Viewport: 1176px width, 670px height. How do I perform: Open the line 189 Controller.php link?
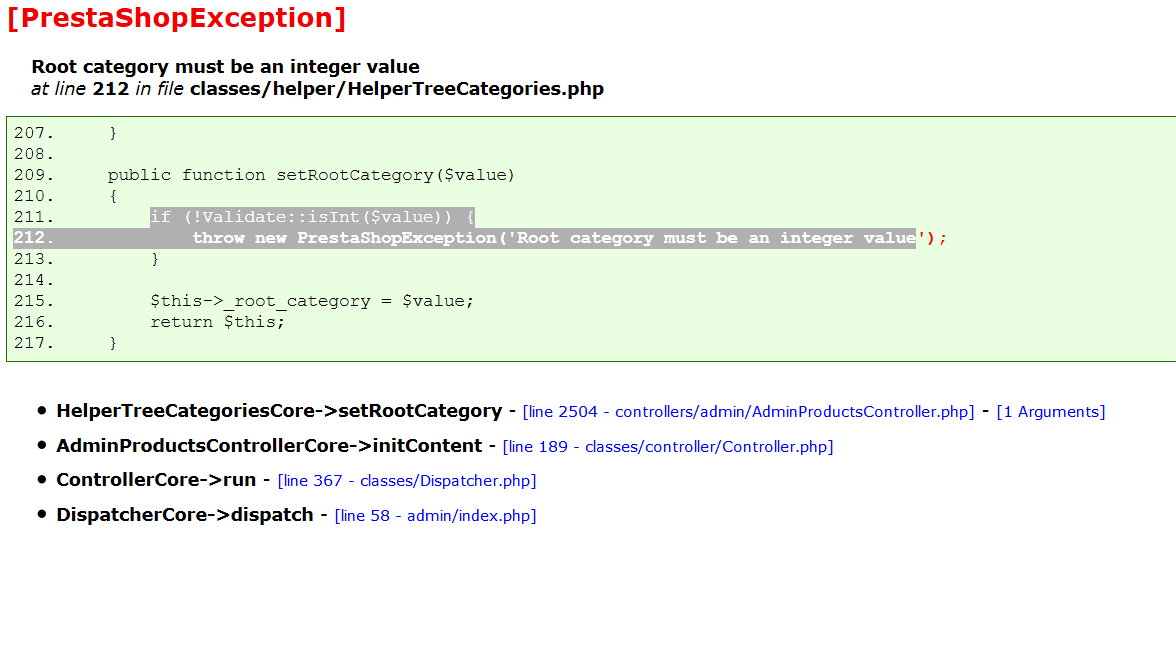coord(668,446)
